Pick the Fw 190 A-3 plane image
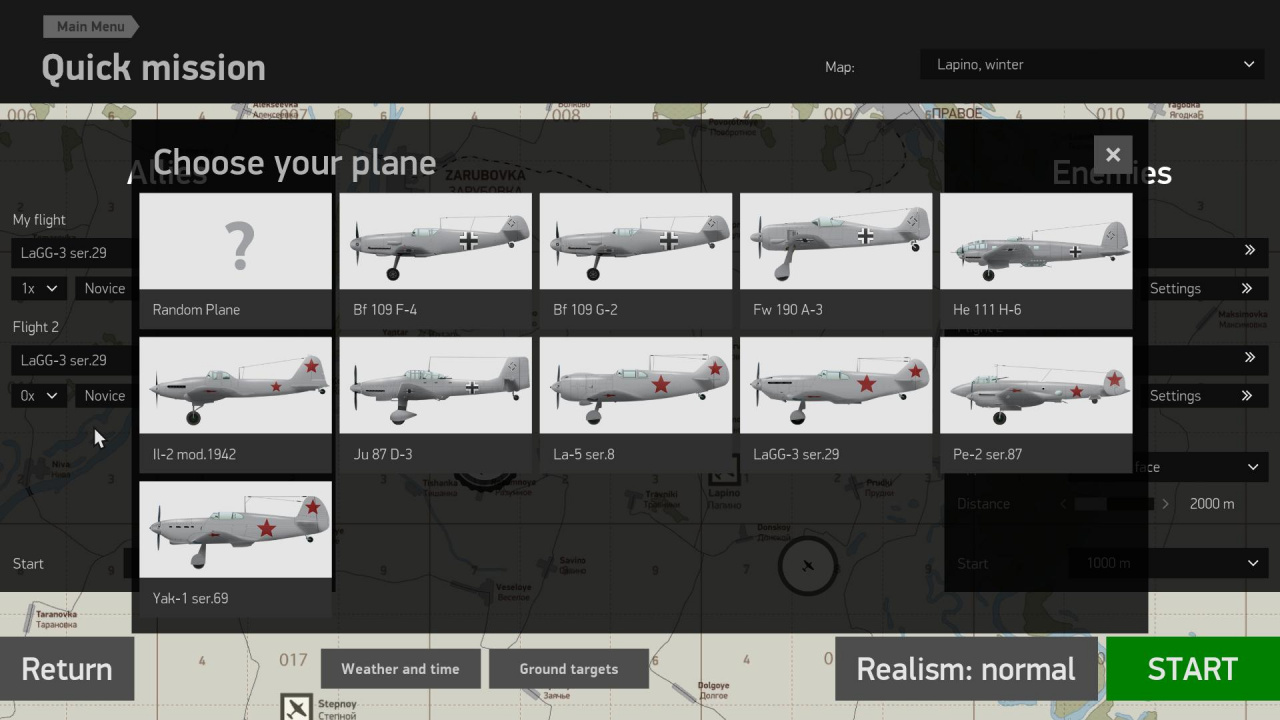The width and height of the screenshot is (1280, 720). tap(835, 241)
